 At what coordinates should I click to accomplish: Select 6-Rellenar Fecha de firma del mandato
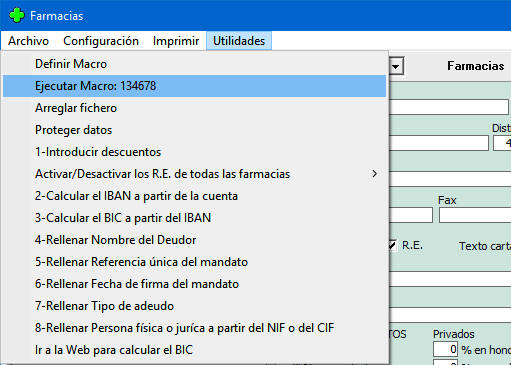195,284
